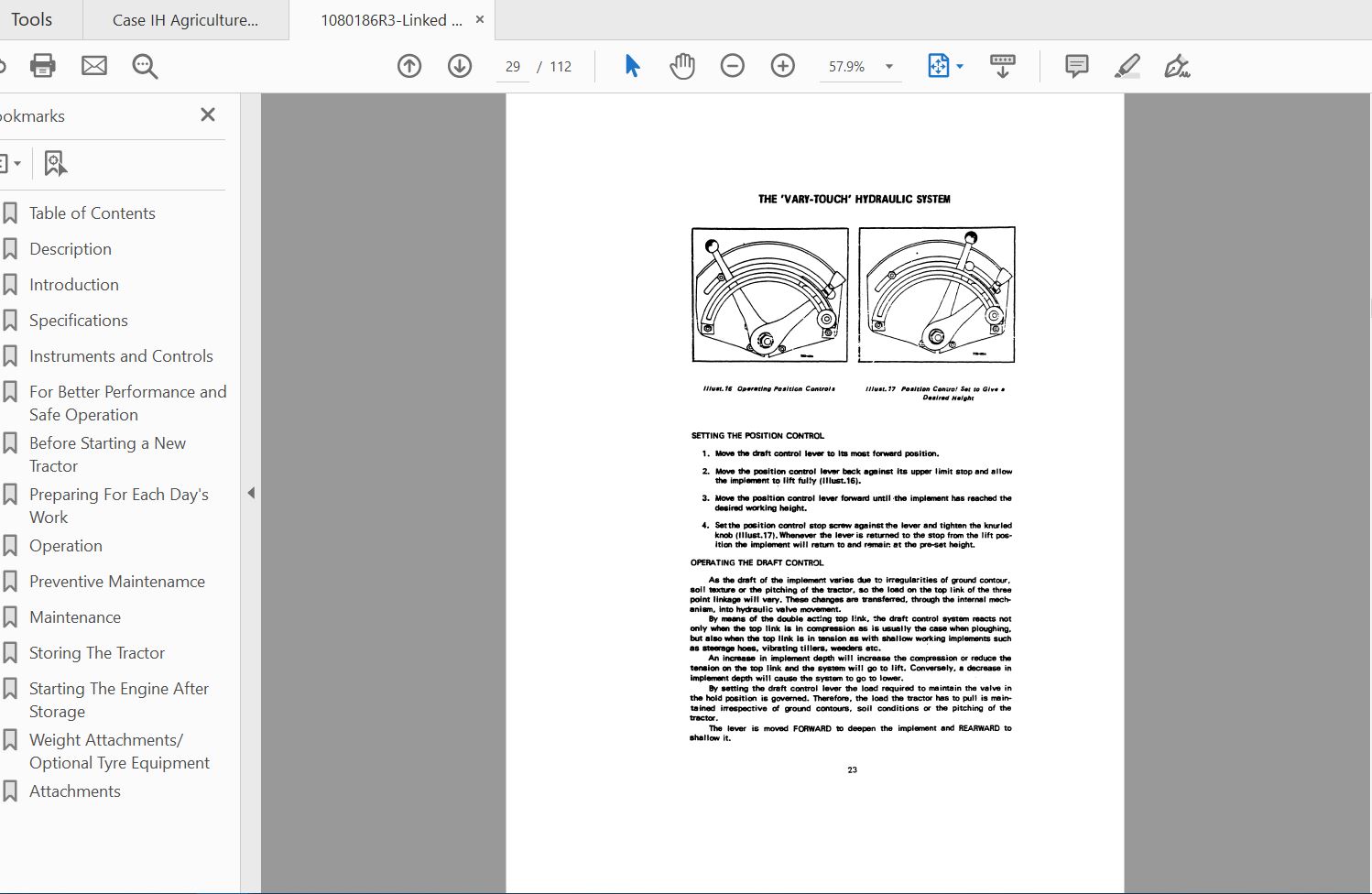Switch to the Tools tab
This screenshot has width=1372, height=894.
pos(32,19)
